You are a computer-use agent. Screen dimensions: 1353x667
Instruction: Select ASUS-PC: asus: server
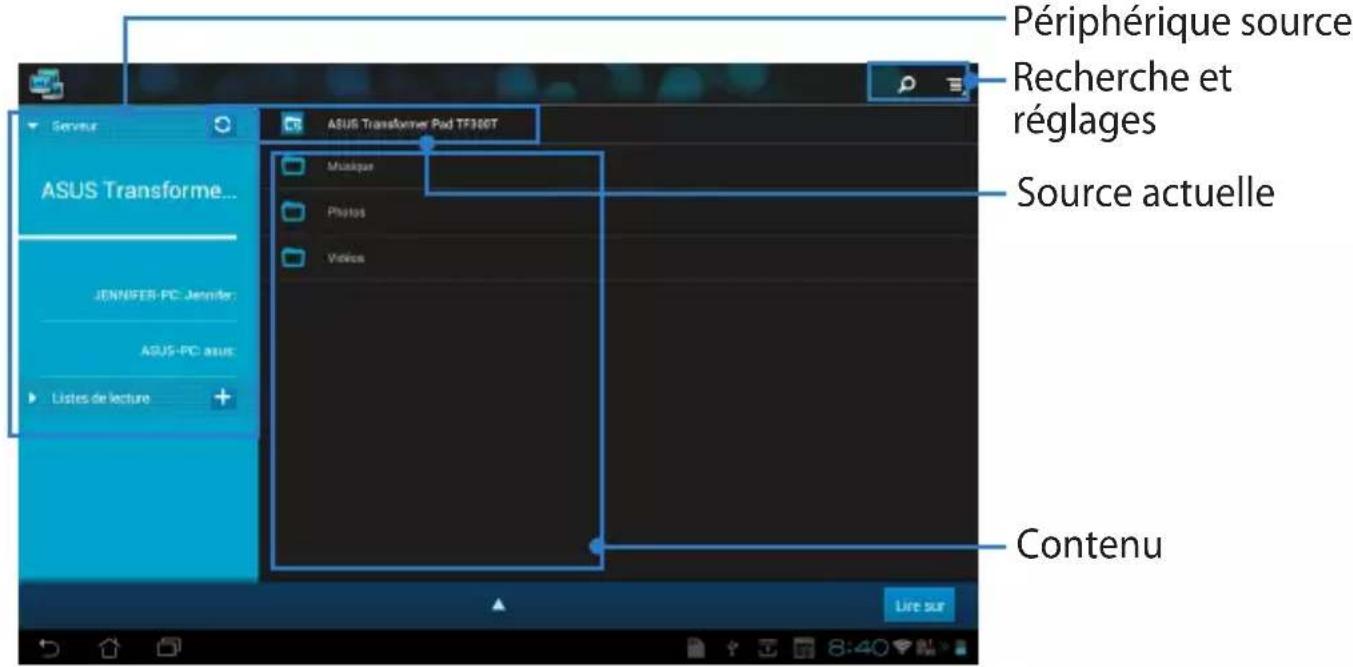click(187, 351)
